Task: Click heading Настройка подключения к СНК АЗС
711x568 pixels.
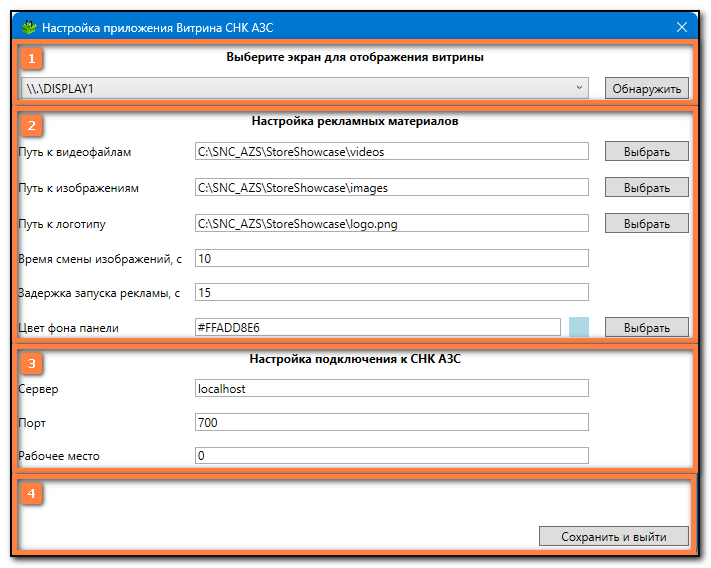Action: pos(355,359)
